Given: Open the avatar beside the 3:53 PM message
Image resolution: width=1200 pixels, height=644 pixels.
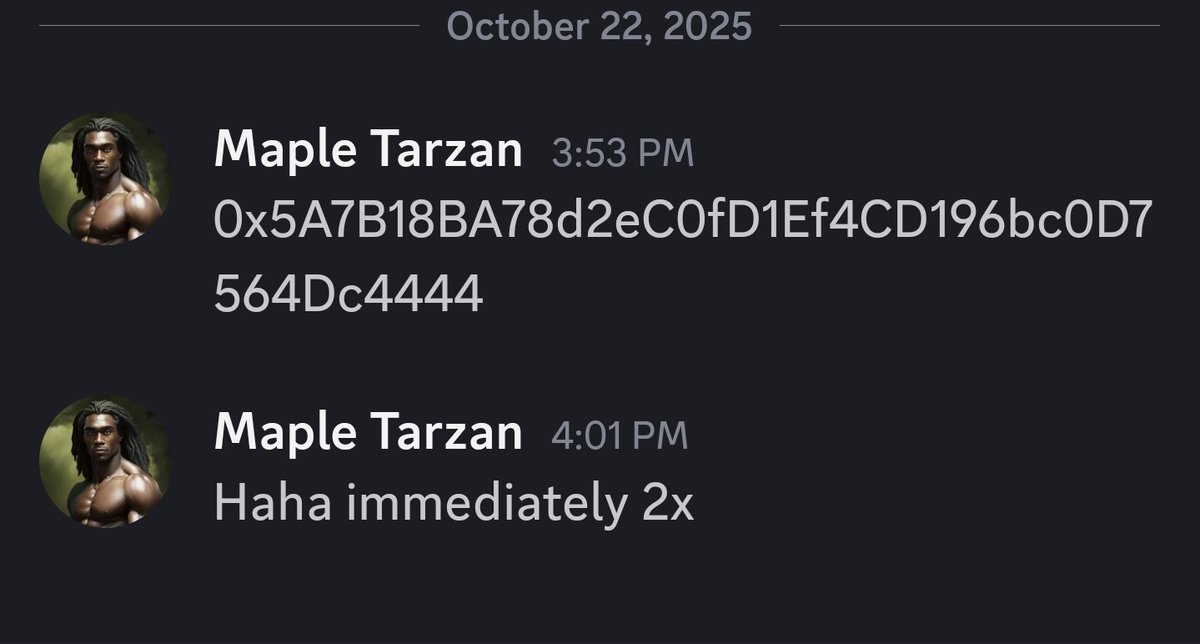Looking at the screenshot, I should pyautogui.click(x=104, y=178).
